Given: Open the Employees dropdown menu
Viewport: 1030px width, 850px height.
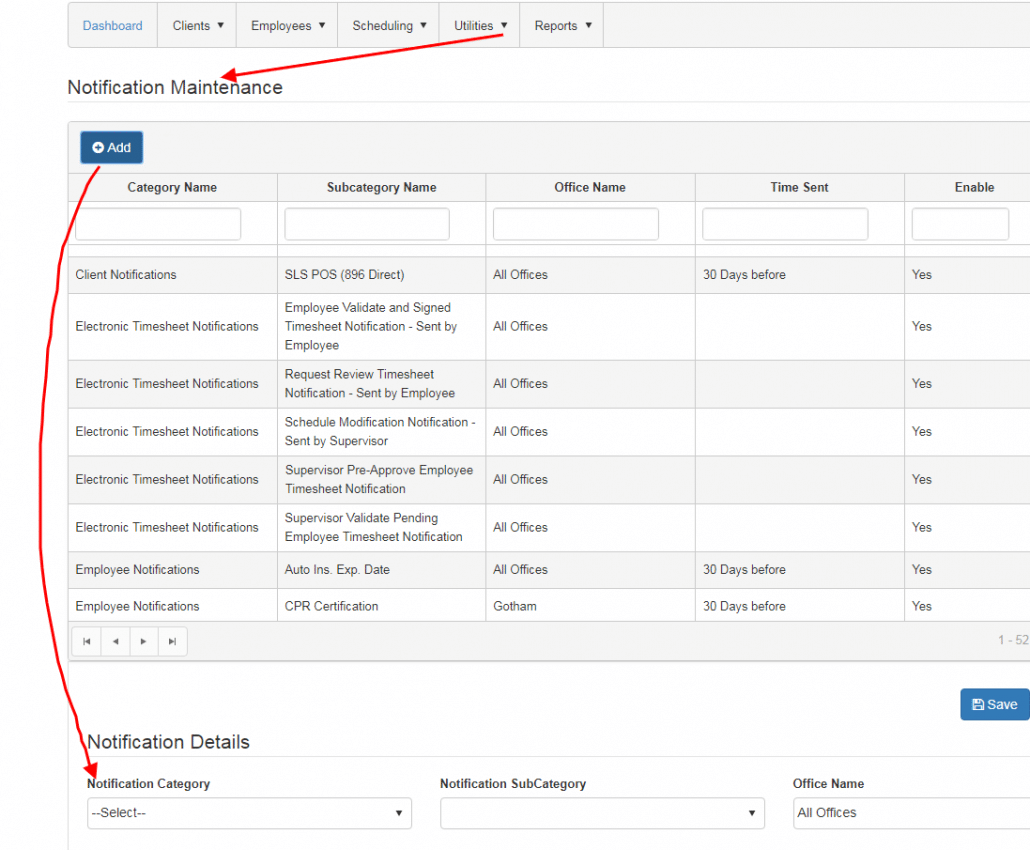Looking at the screenshot, I should (287, 26).
